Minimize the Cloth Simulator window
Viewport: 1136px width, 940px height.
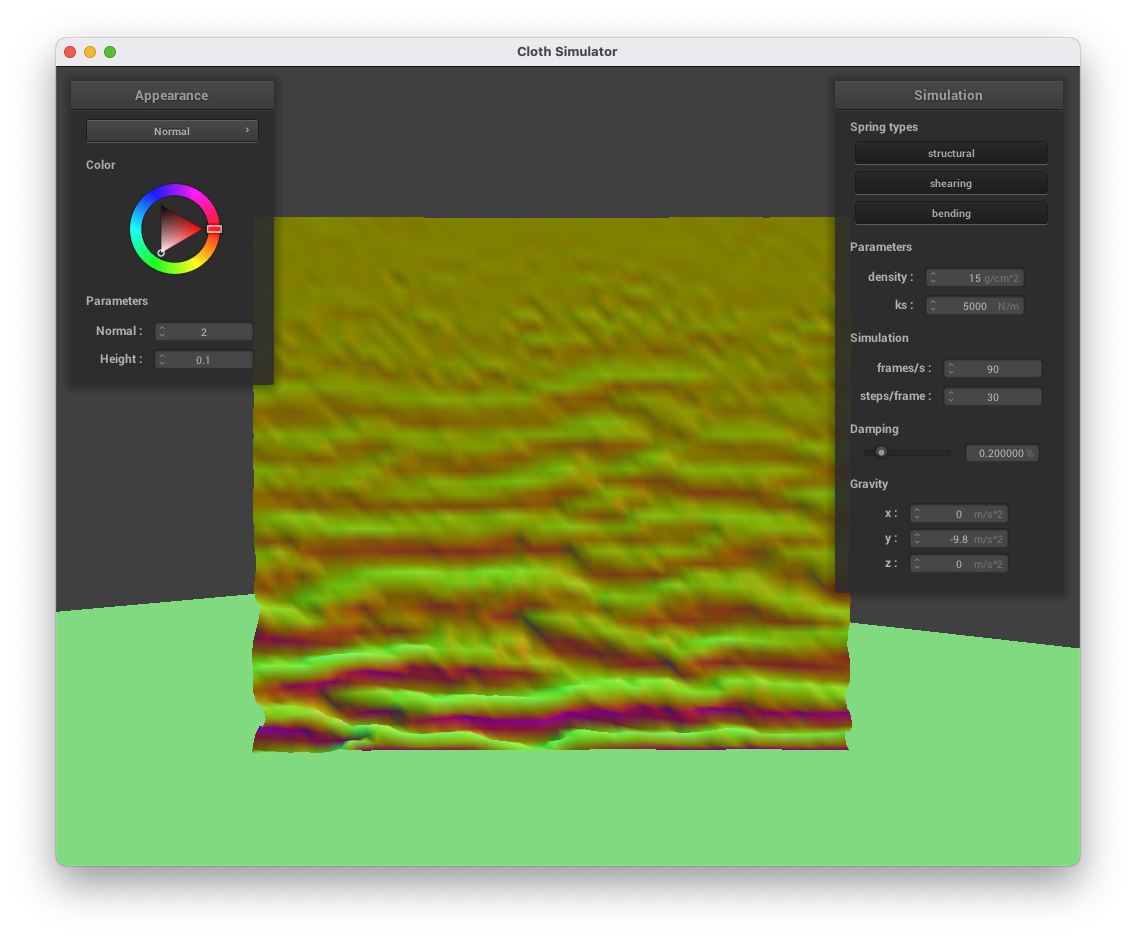[x=90, y=52]
